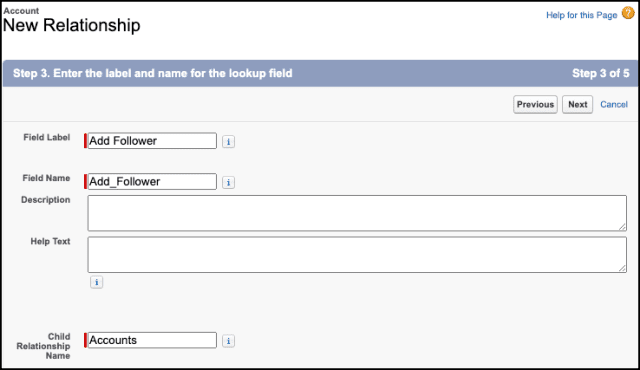Viewport: 640px width, 370px height.
Task: Click info icon next to Child Relationship Name
Action: click(x=229, y=341)
